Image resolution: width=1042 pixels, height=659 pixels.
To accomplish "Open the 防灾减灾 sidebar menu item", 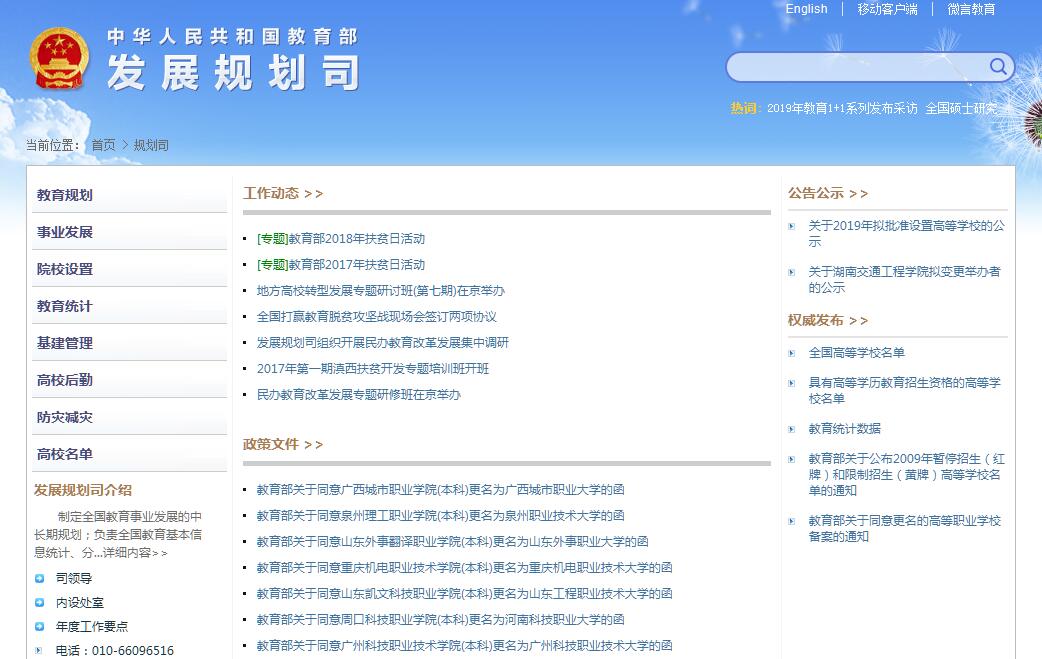I will click(x=130, y=418).
